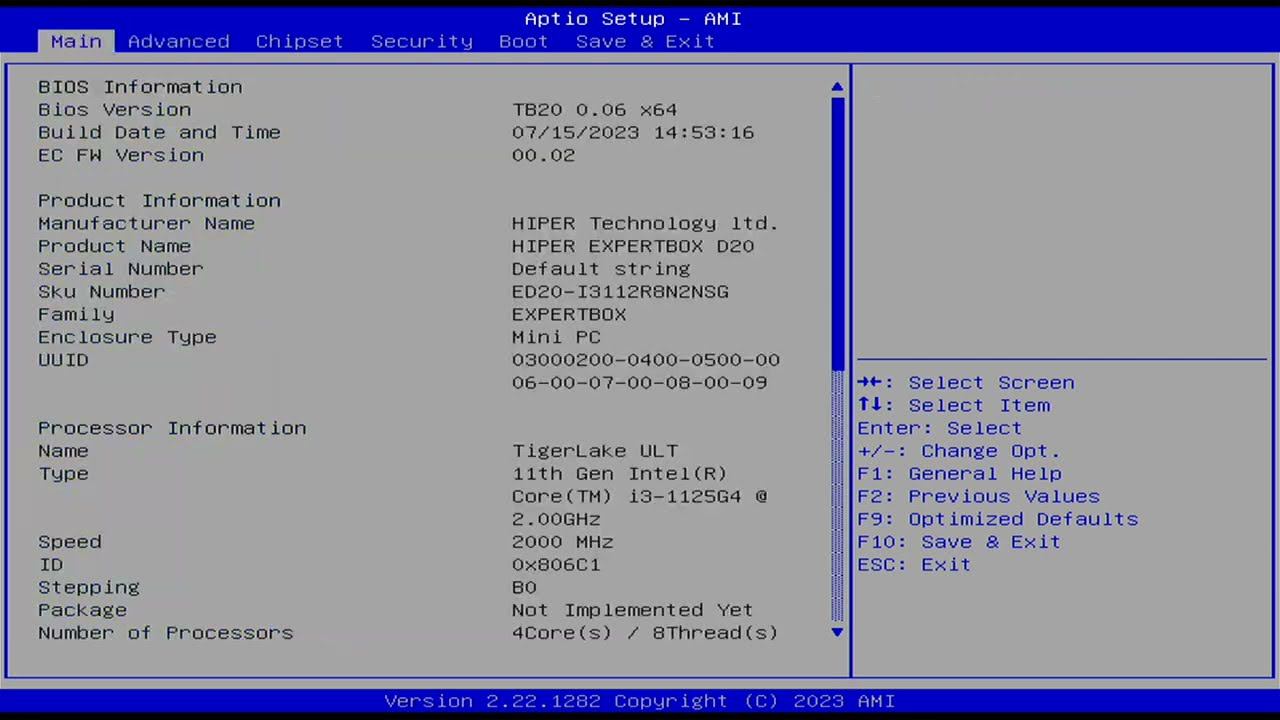
Task: Click the vertical scrollbar thumb
Action: (837, 232)
